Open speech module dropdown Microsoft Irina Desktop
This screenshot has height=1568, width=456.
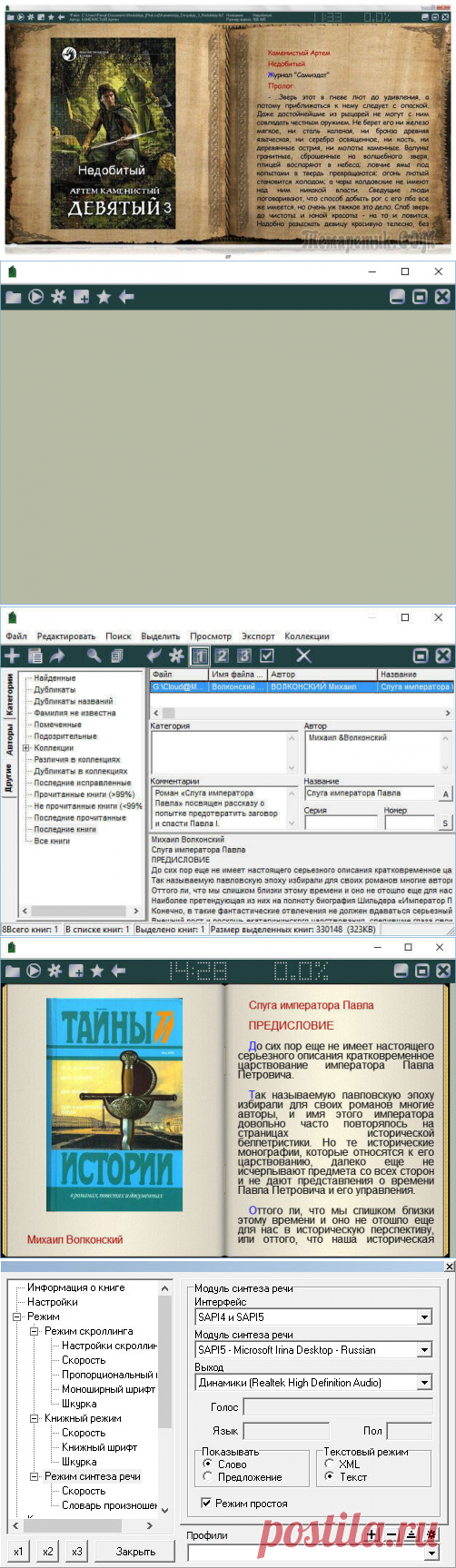tap(424, 1350)
